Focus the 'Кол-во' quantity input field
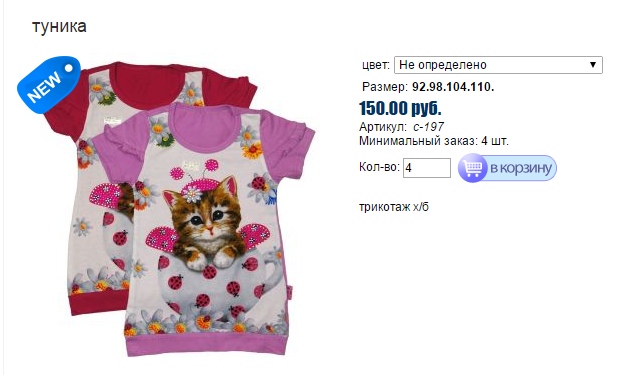Screen dimensions: 626x375 tap(427, 168)
